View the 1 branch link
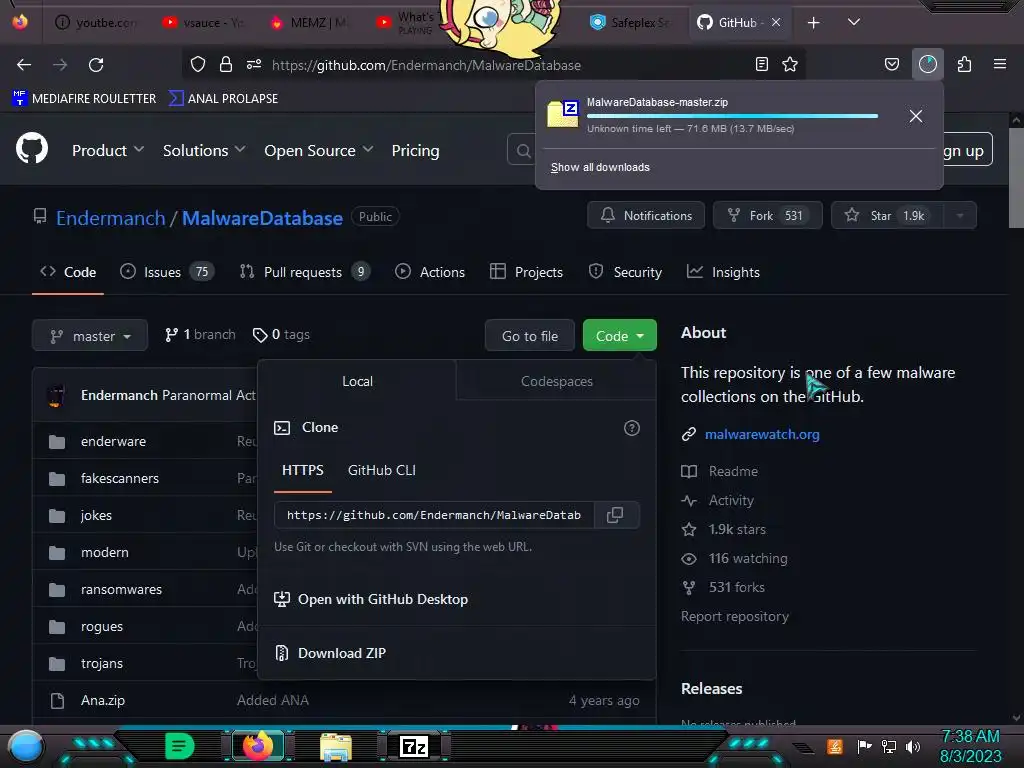 point(200,334)
